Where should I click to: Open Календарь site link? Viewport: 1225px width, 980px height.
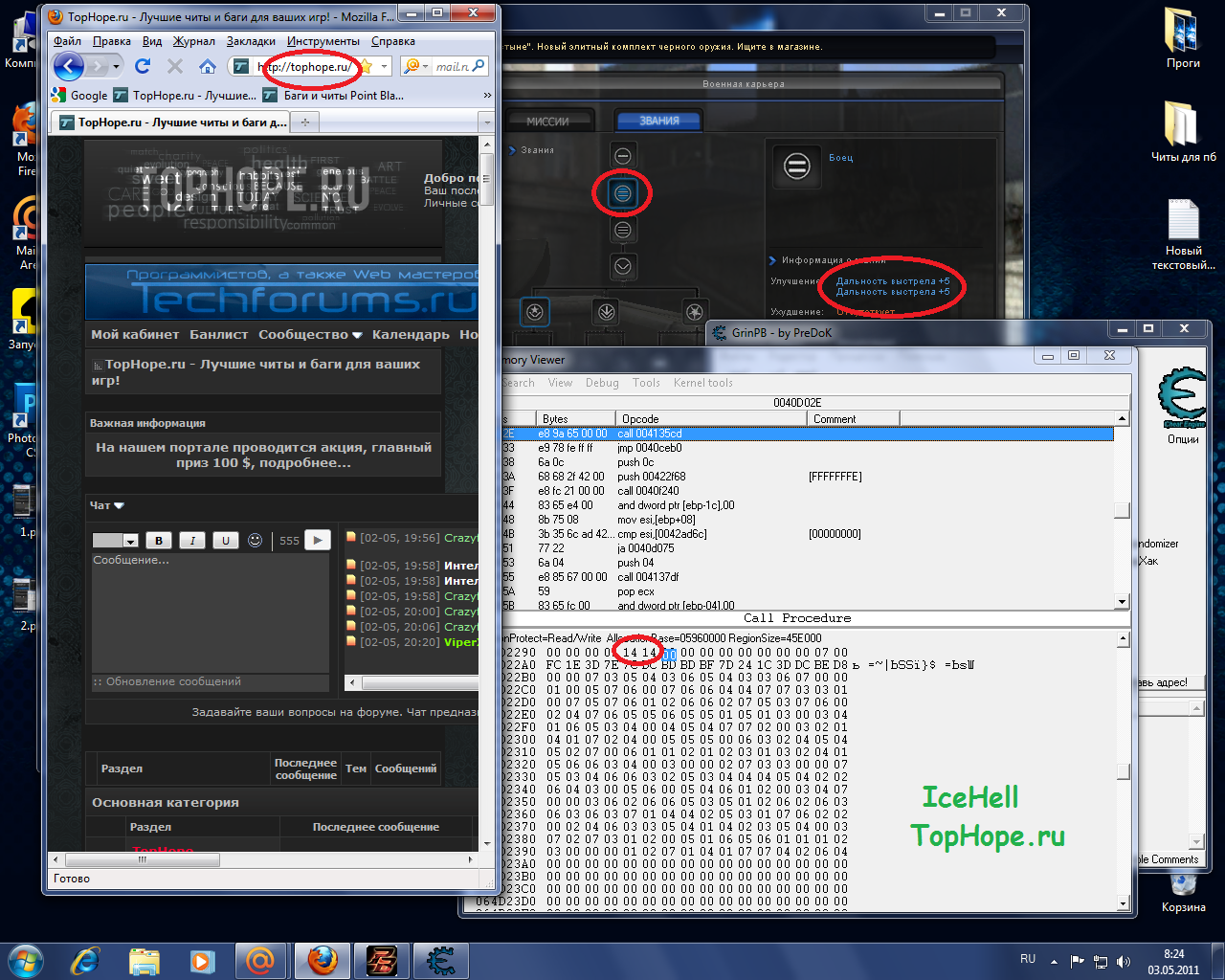coord(411,334)
